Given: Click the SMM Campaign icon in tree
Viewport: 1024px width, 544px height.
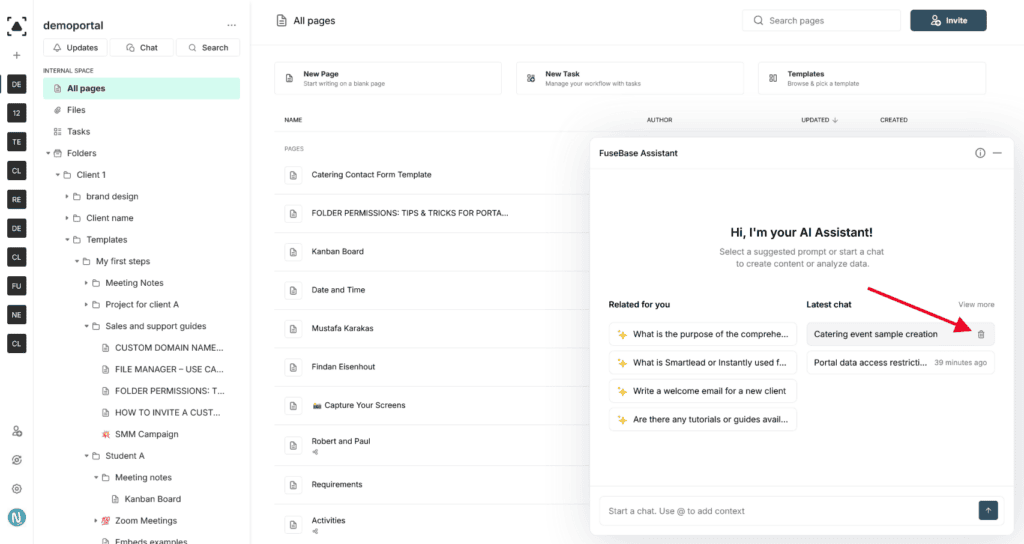Looking at the screenshot, I should [x=106, y=434].
